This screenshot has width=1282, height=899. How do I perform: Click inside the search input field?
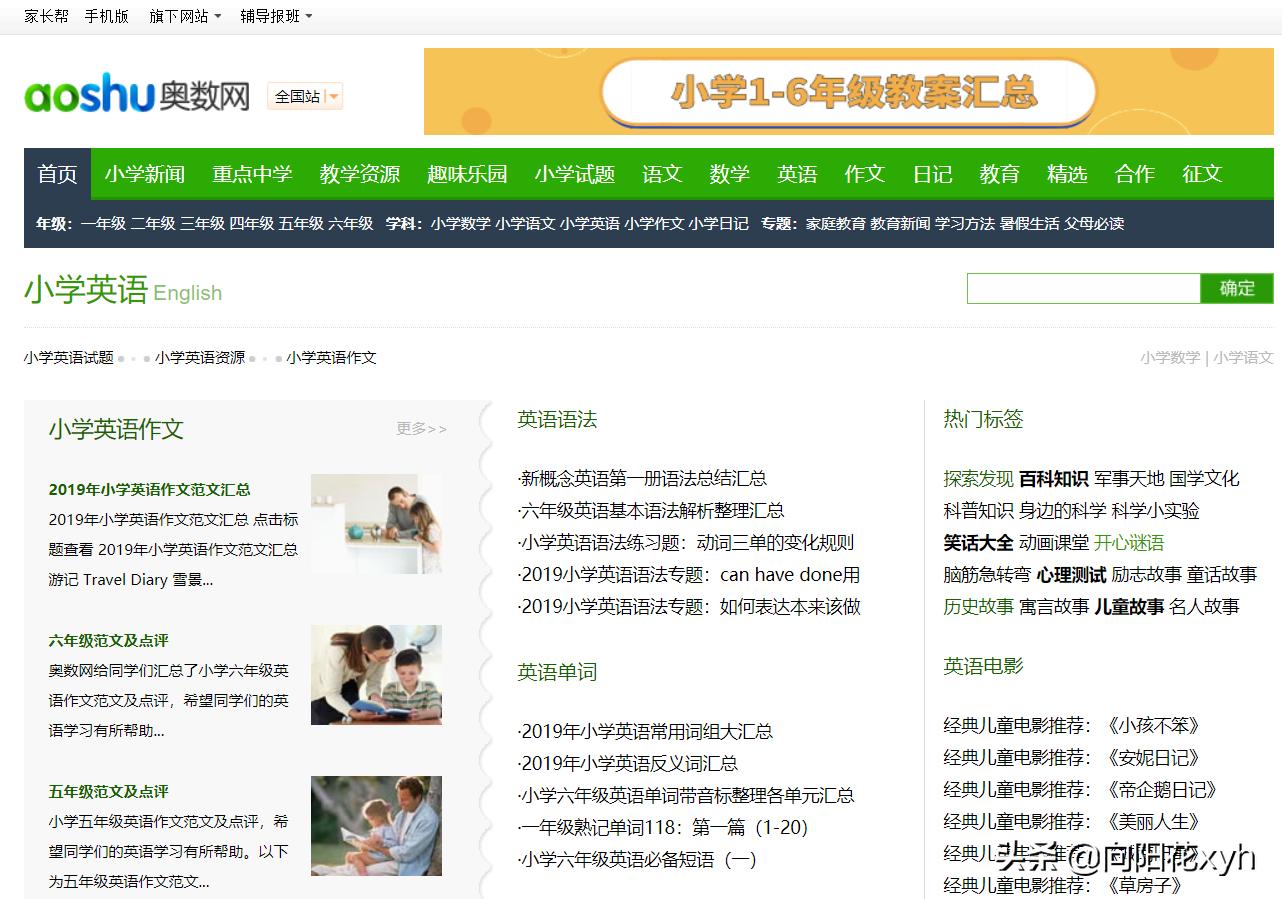[1083, 288]
